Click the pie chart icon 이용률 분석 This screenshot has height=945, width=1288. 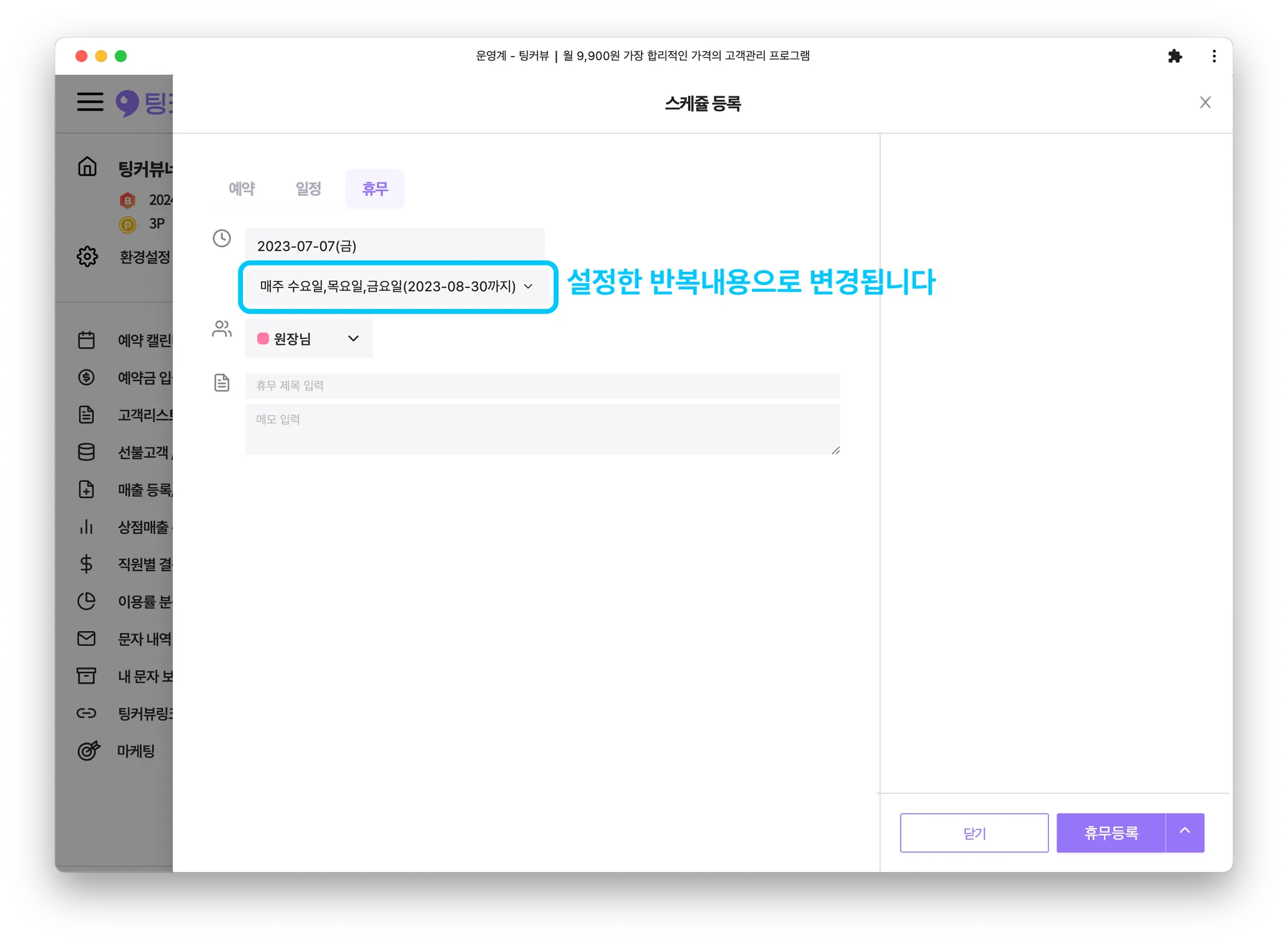(x=86, y=601)
